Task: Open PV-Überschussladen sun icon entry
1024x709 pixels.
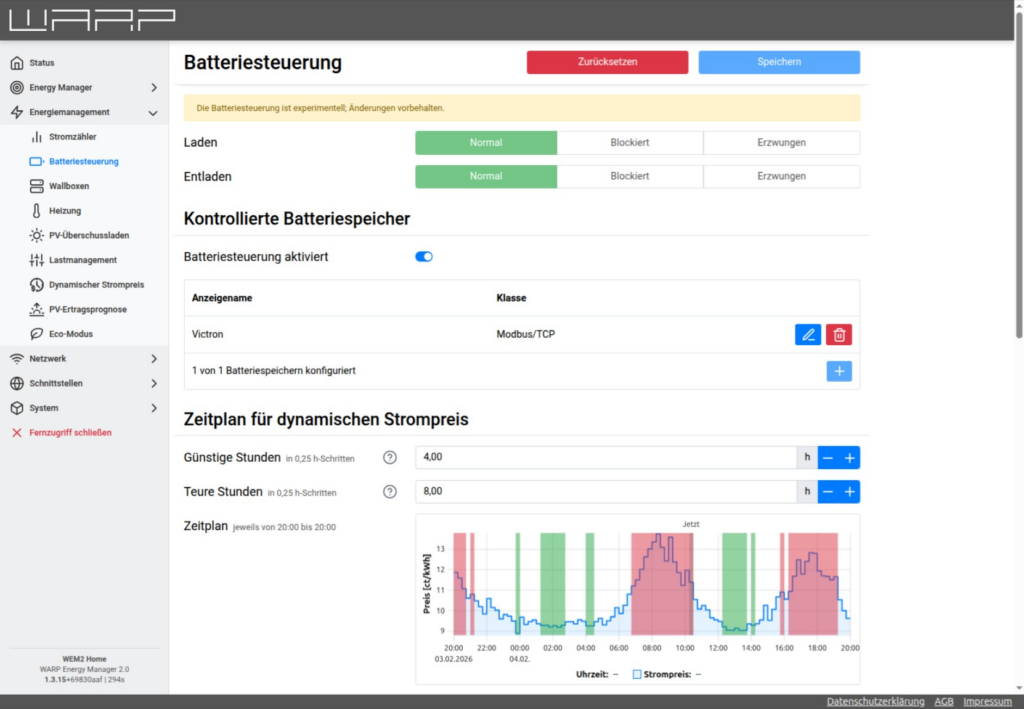Action: click(x=88, y=236)
